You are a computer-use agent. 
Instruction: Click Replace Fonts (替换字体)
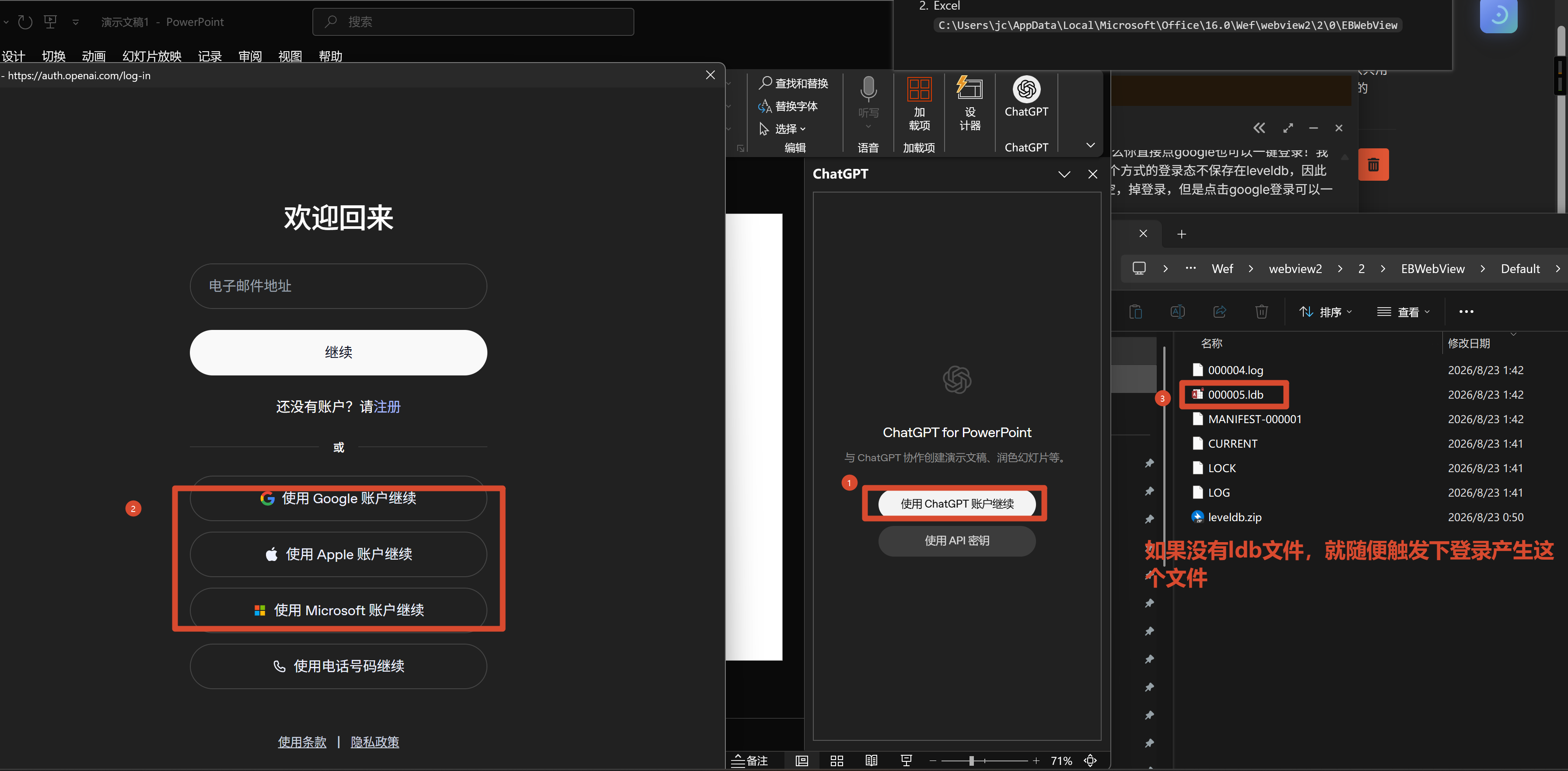point(787,106)
